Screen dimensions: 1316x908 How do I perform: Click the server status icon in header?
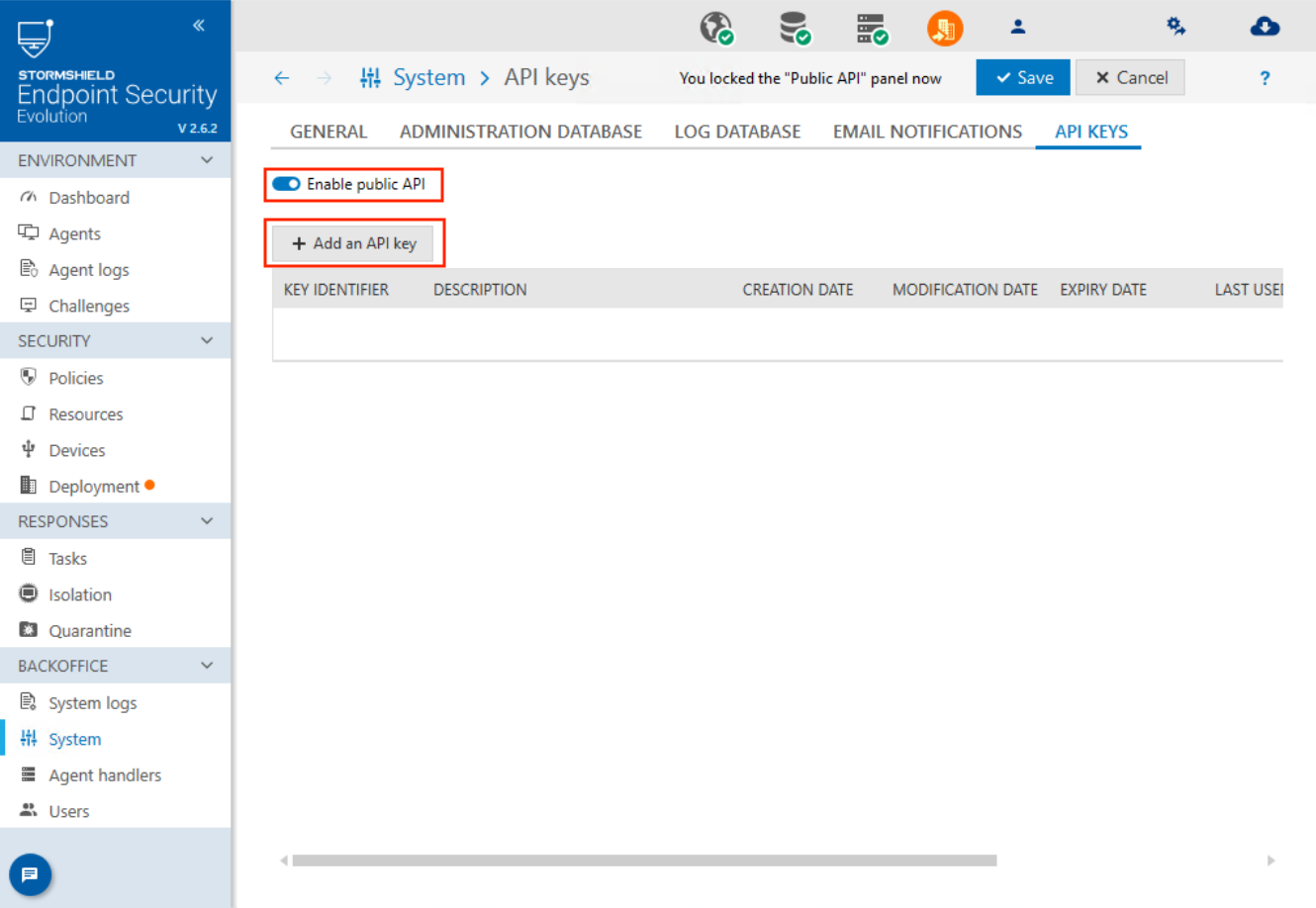coord(871,28)
